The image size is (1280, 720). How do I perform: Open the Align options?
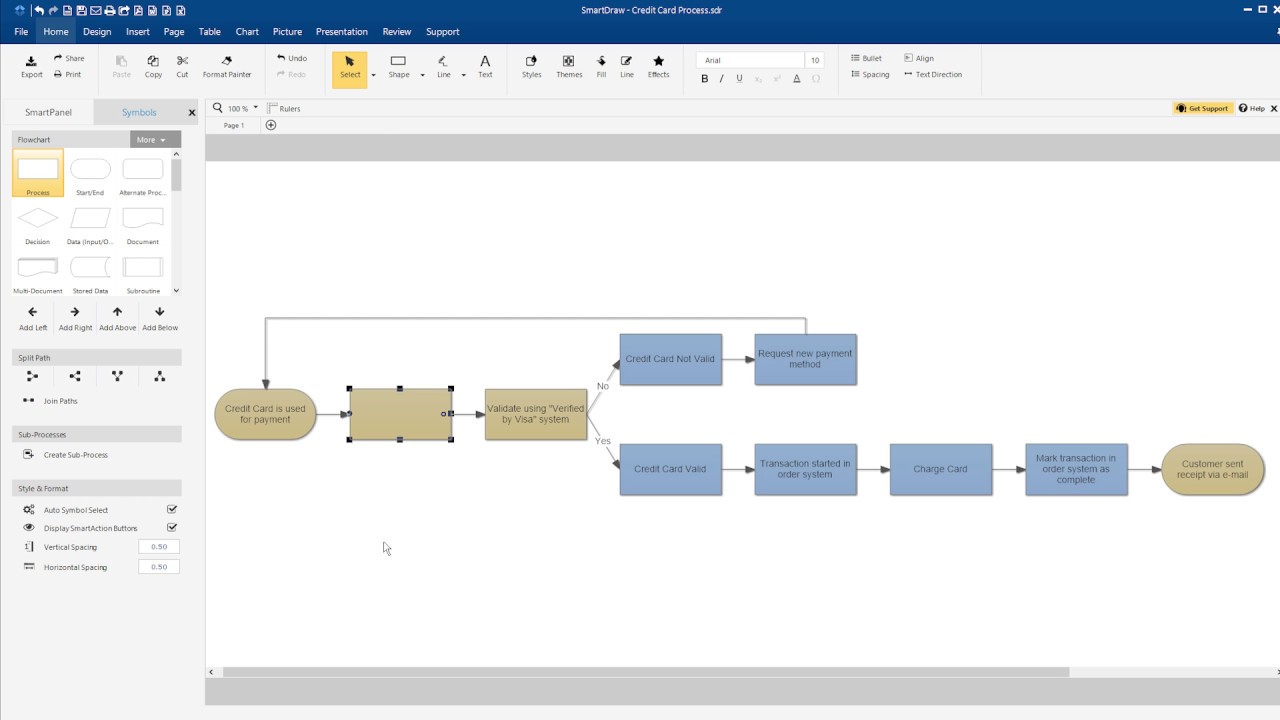pyautogui.click(x=918, y=58)
